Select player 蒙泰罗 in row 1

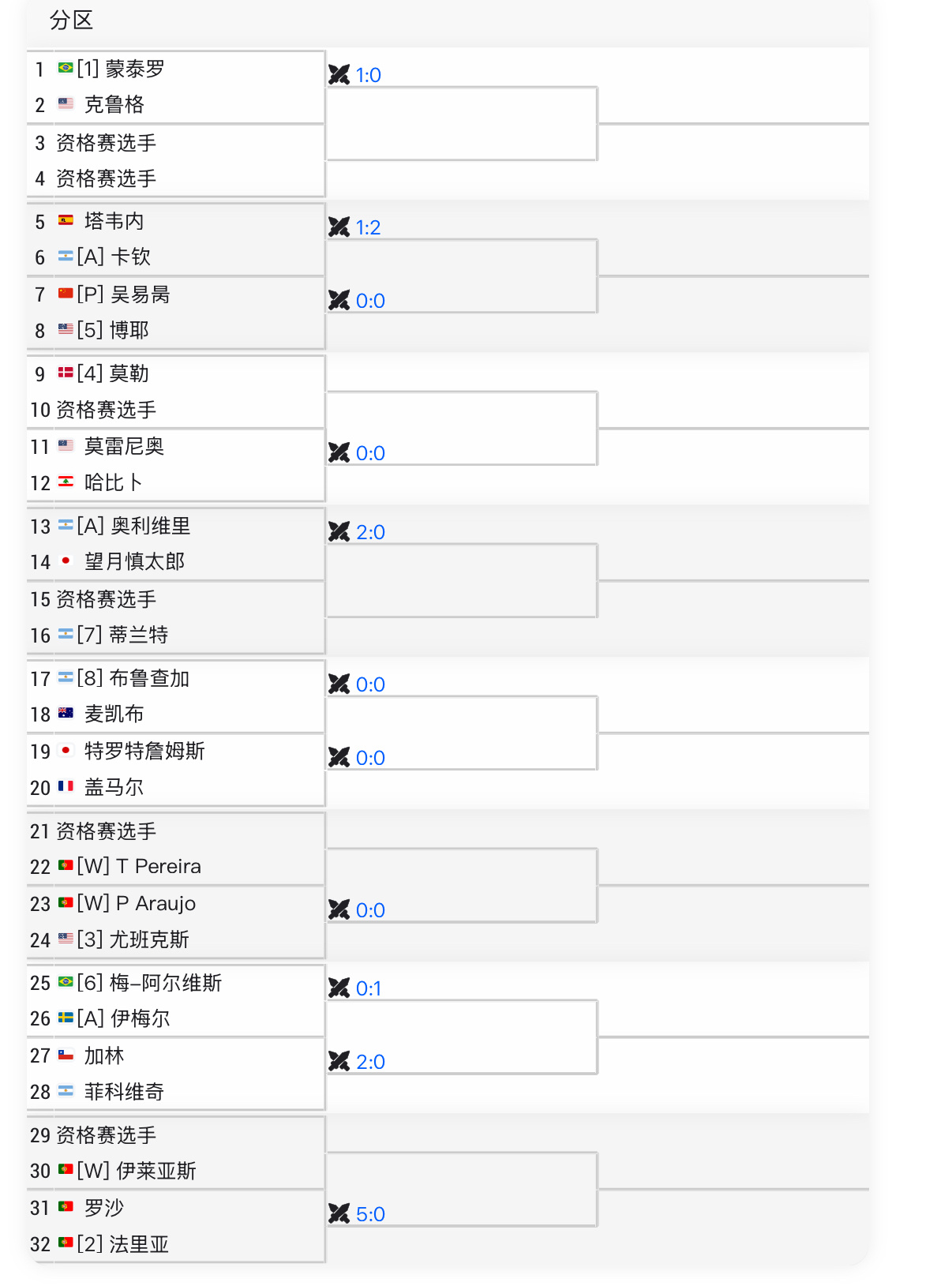(135, 69)
